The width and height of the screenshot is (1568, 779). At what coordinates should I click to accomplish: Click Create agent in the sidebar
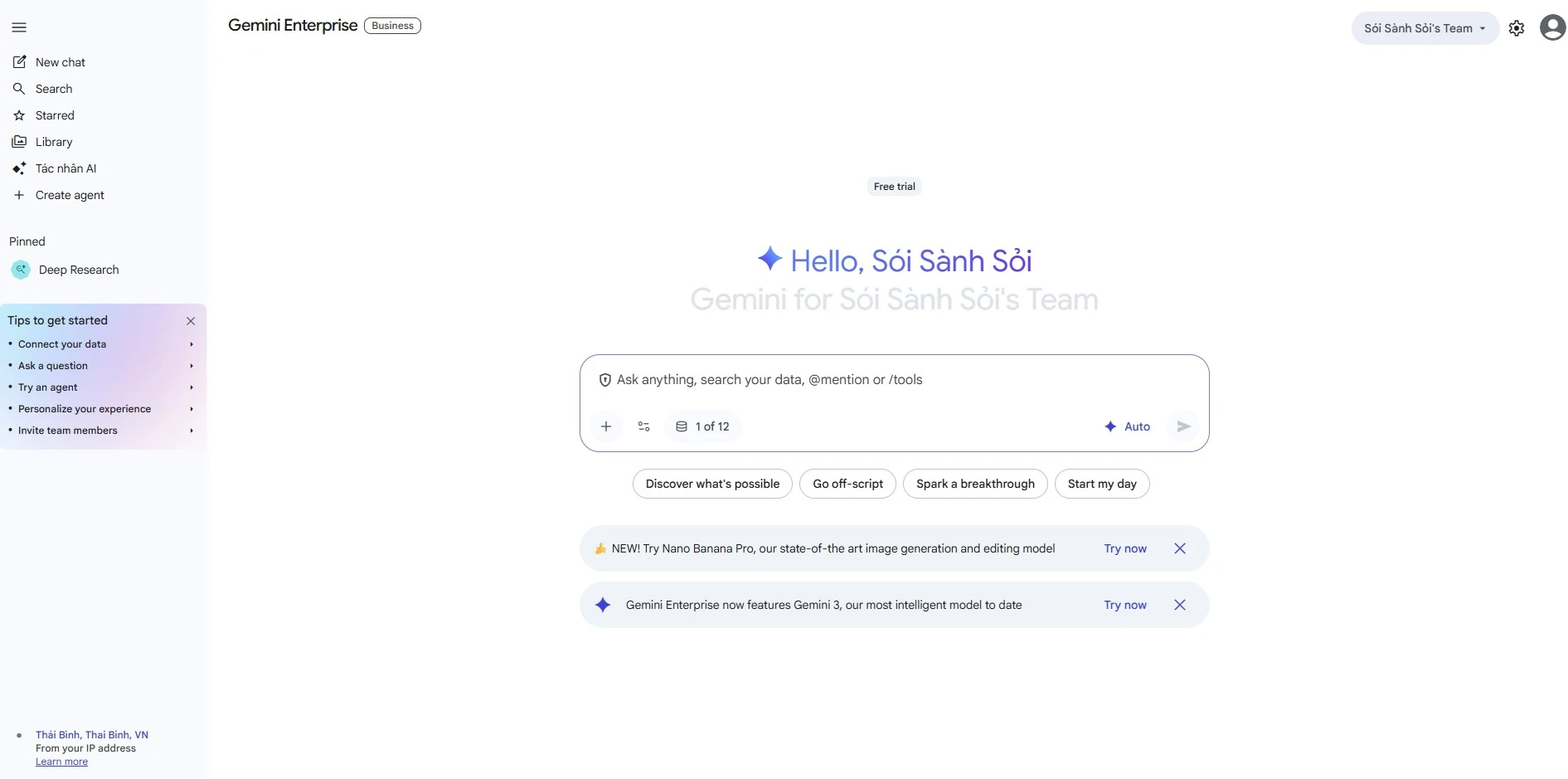point(70,195)
